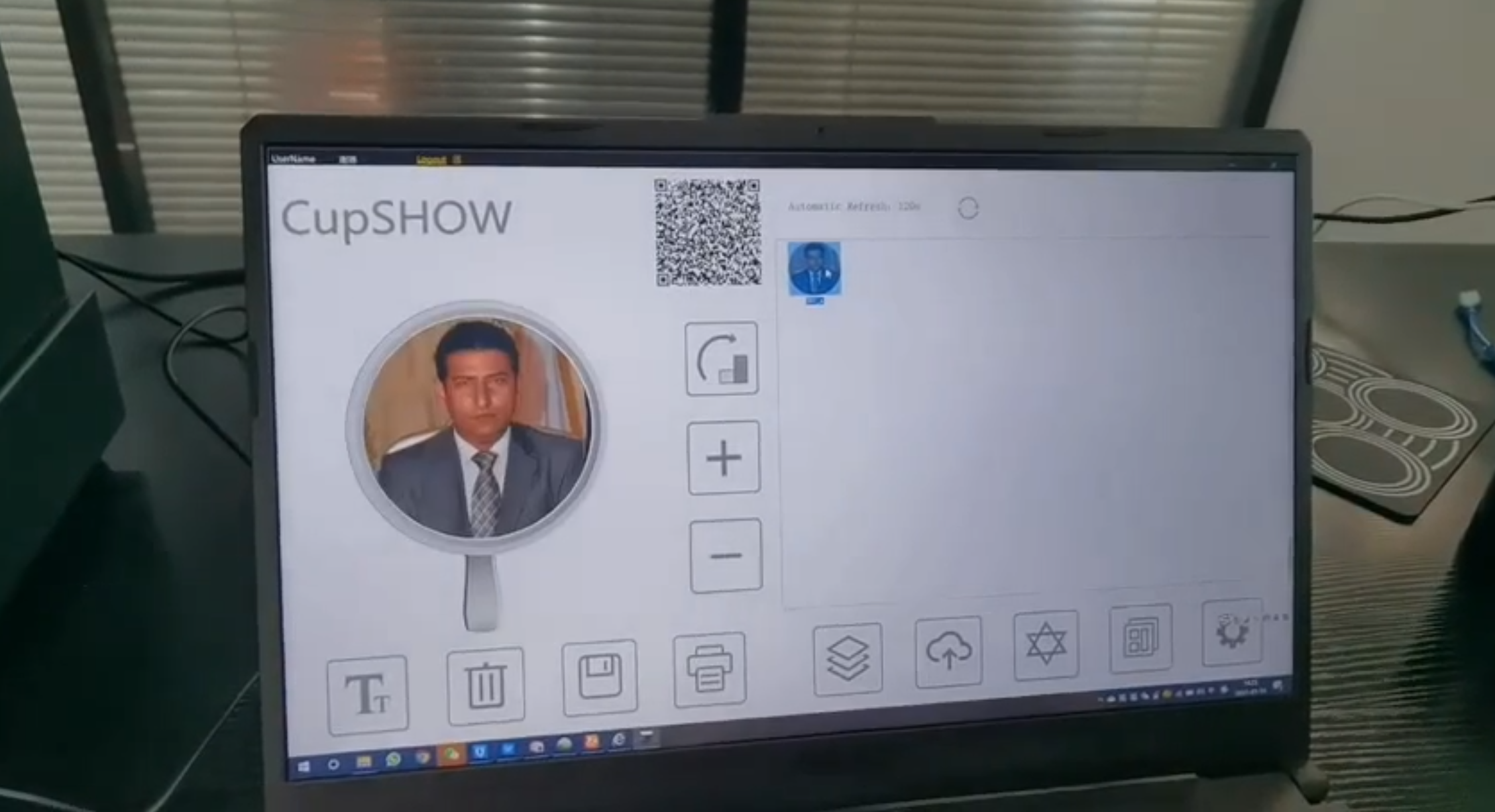Save design with floppy disk button

pos(600,678)
